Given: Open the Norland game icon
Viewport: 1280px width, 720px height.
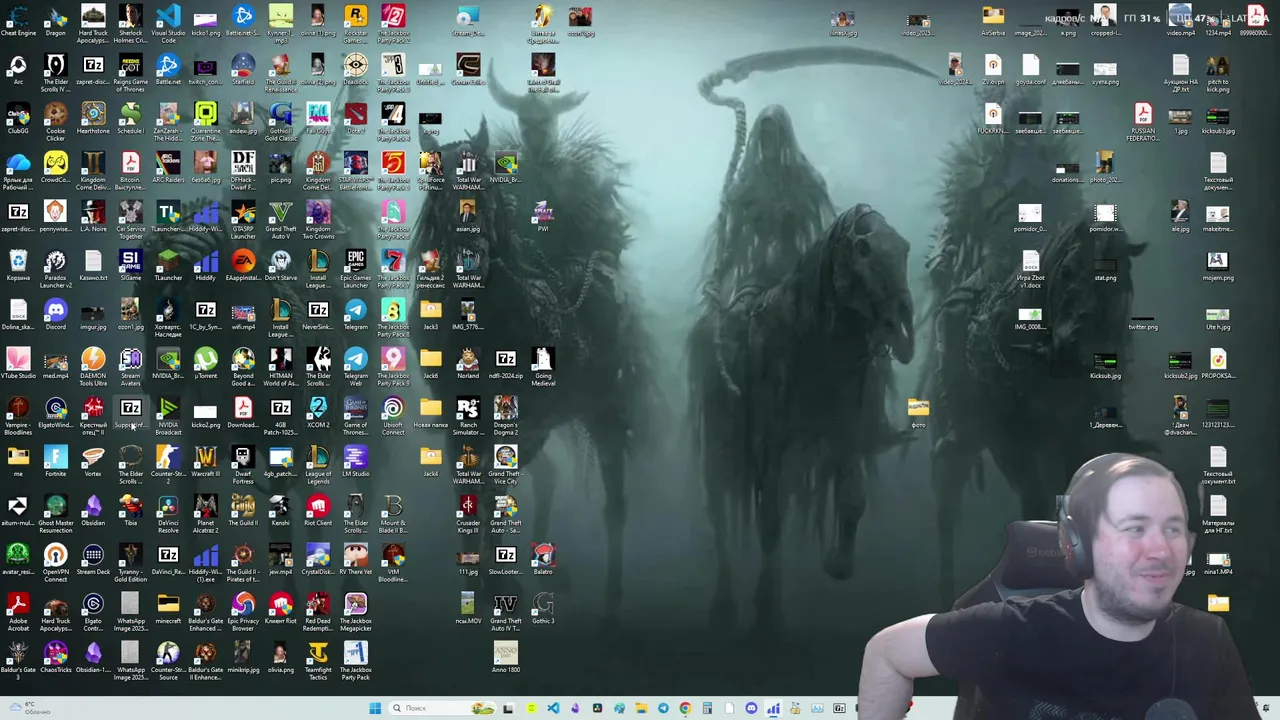Looking at the screenshot, I should (468, 360).
